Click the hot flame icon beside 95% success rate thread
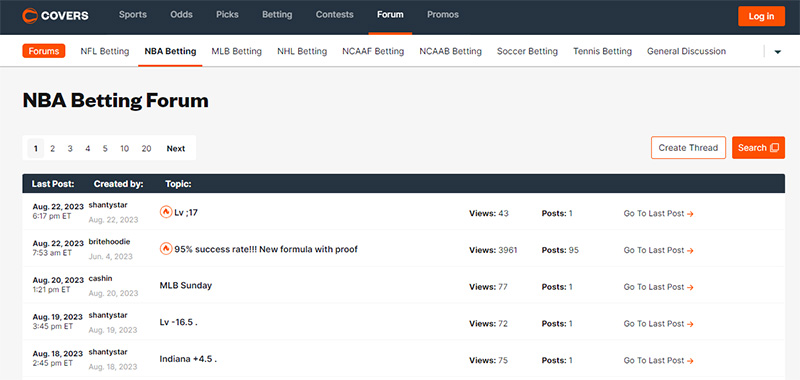This screenshot has height=380, width=800. click(165, 249)
